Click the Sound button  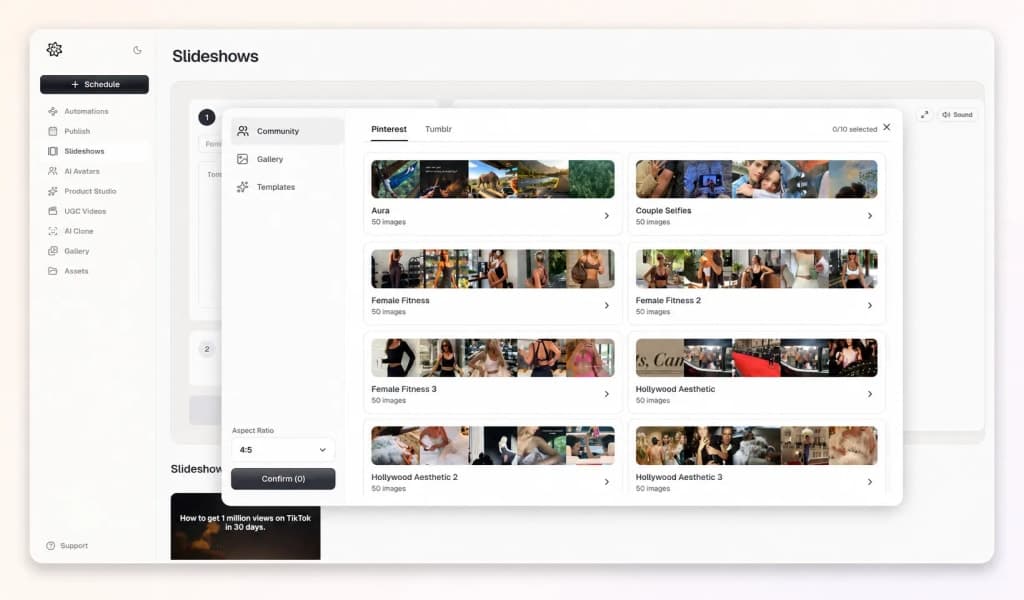[957, 115]
